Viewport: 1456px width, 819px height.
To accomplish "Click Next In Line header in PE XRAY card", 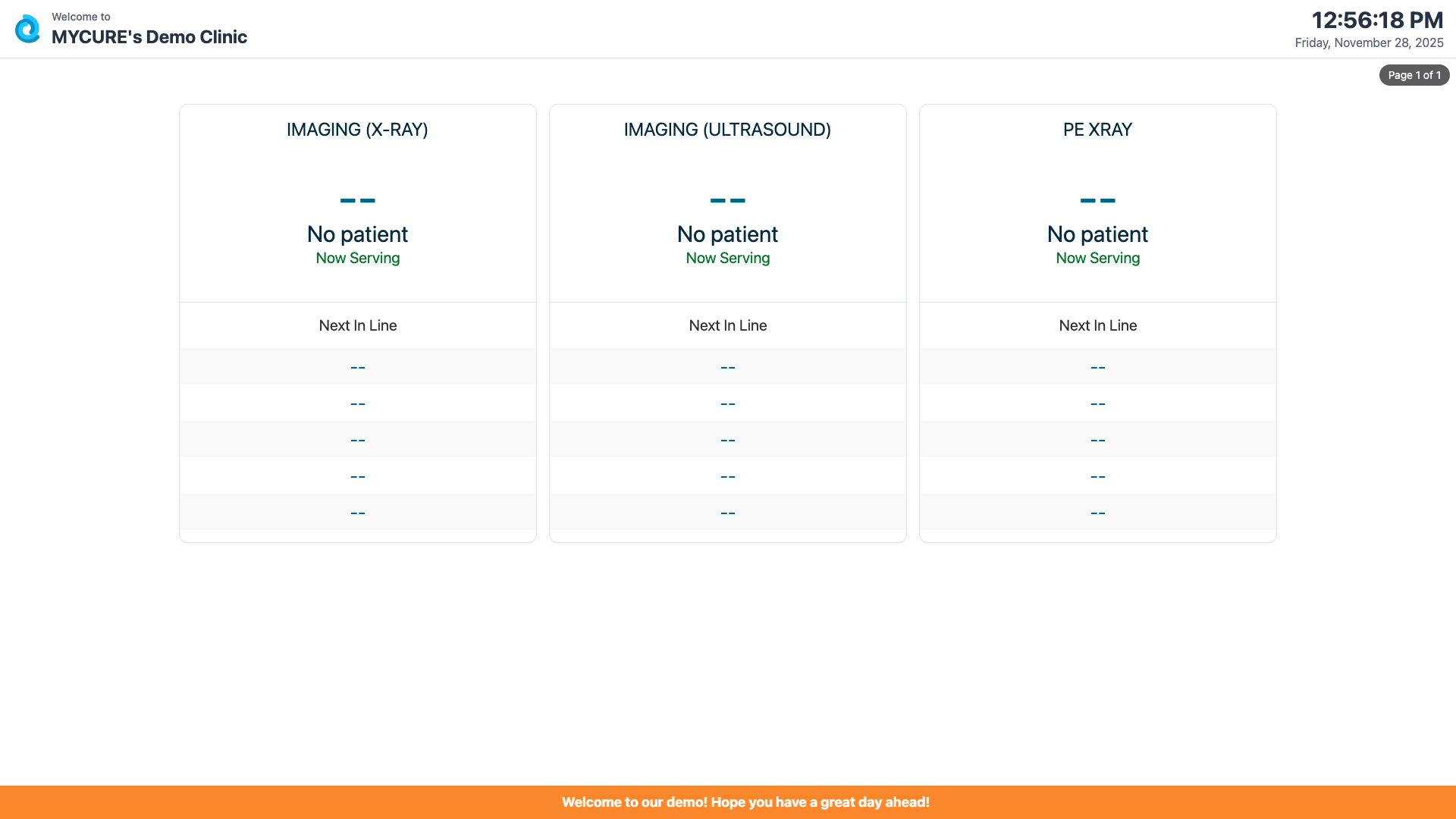I will coord(1097,325).
